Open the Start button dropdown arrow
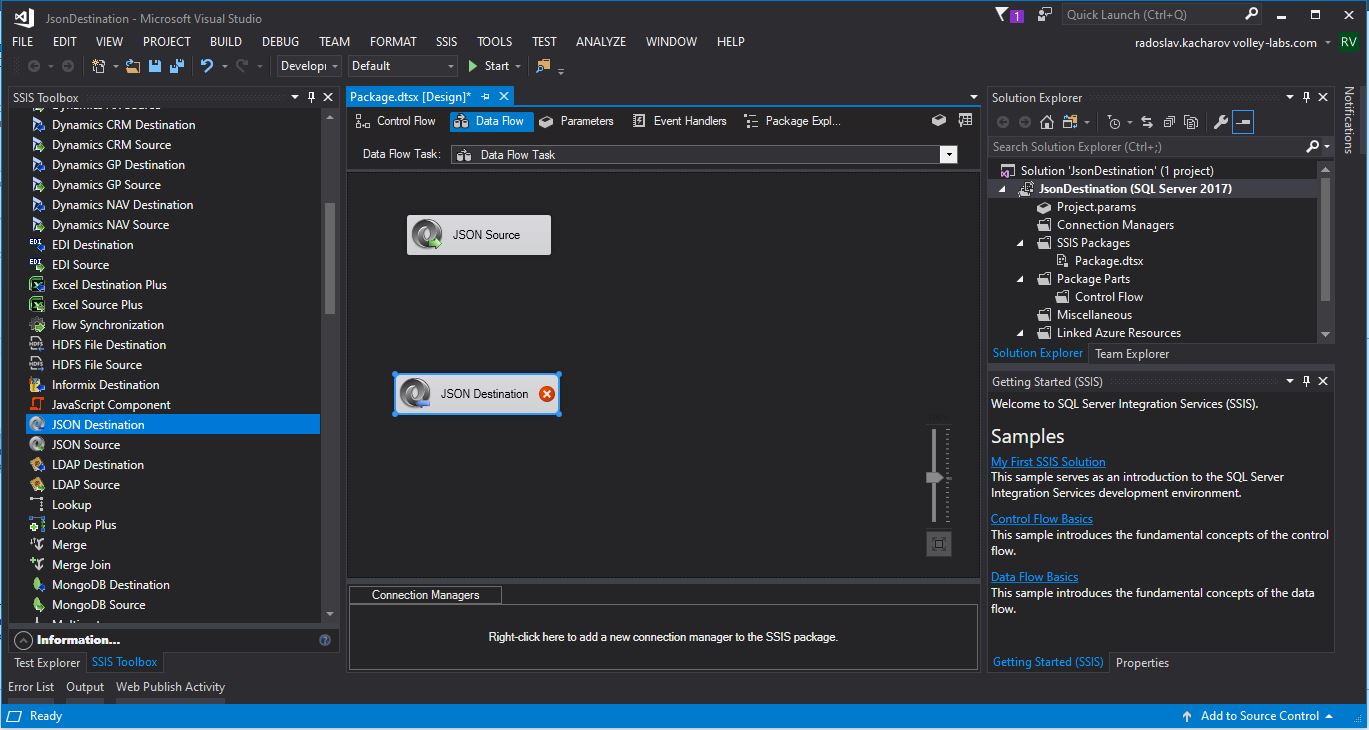The height and width of the screenshot is (730, 1369). pos(517,66)
